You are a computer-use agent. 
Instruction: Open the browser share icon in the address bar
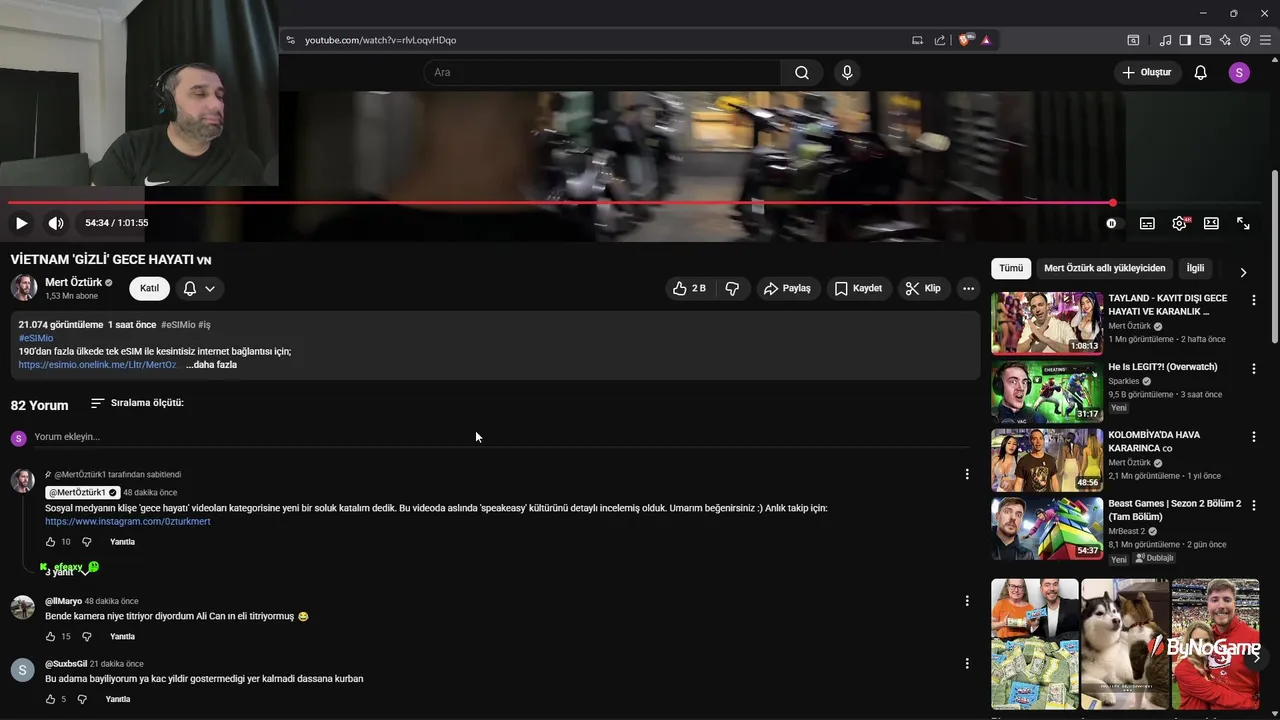(x=940, y=40)
